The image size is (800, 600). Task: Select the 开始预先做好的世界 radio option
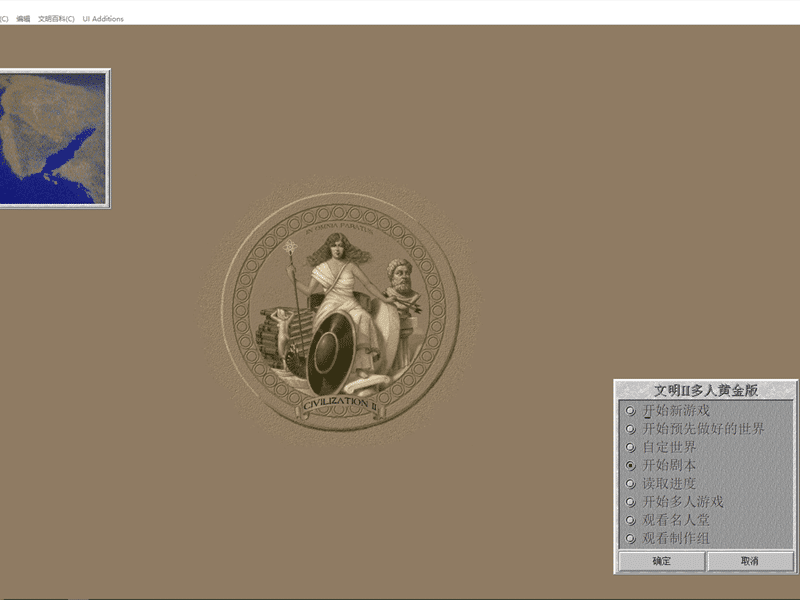click(631, 429)
